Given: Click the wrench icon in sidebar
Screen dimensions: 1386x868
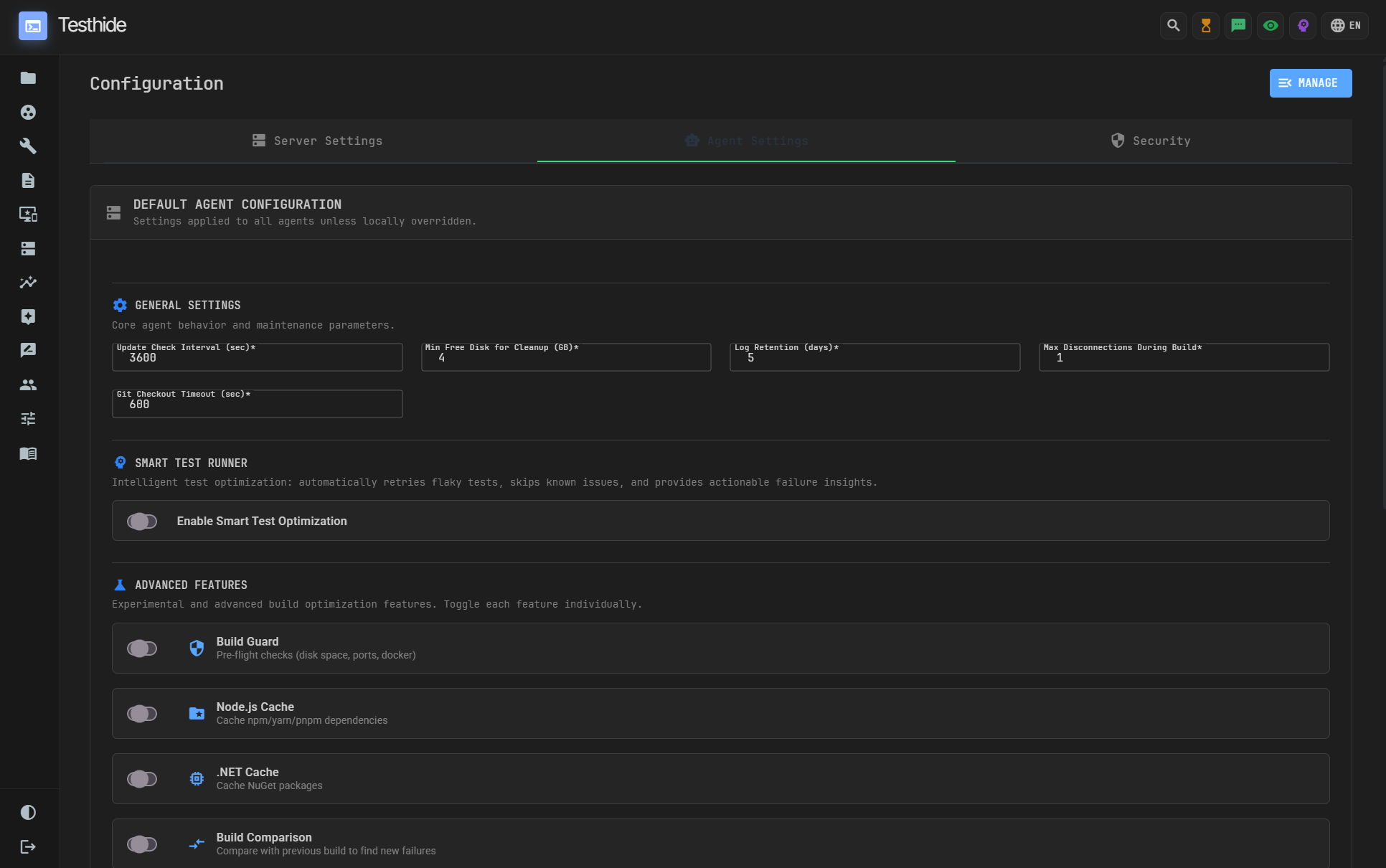Looking at the screenshot, I should click(28, 146).
